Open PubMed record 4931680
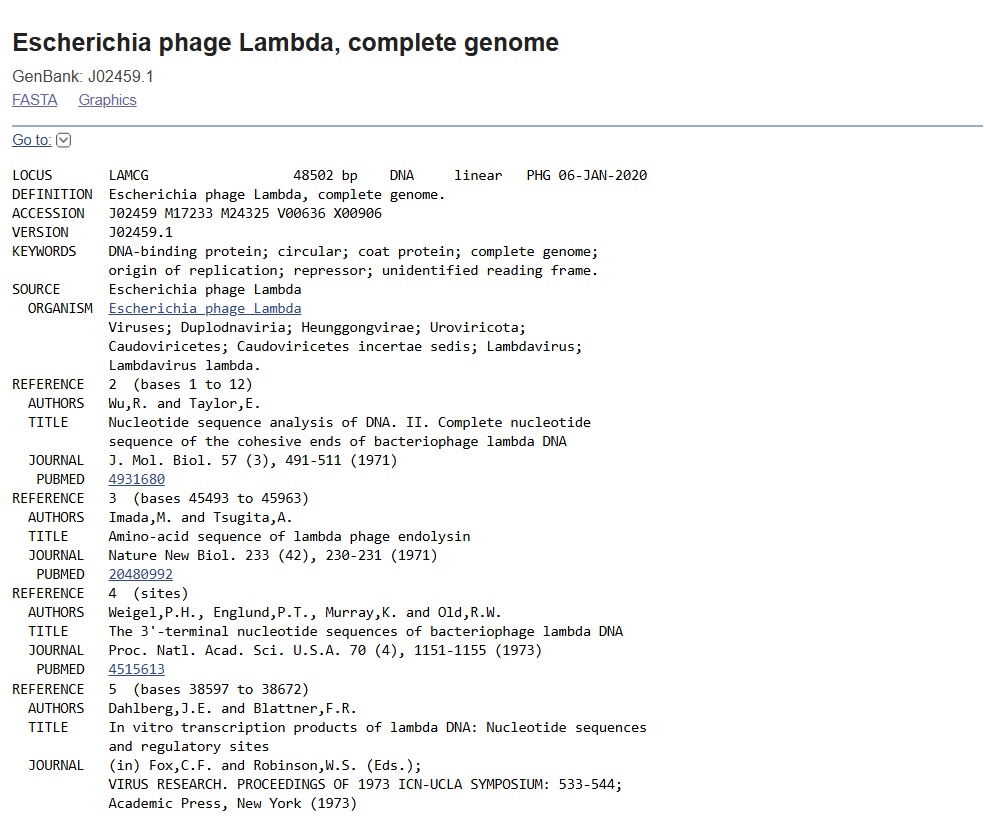Viewport: 984px width, 816px height. click(136, 480)
